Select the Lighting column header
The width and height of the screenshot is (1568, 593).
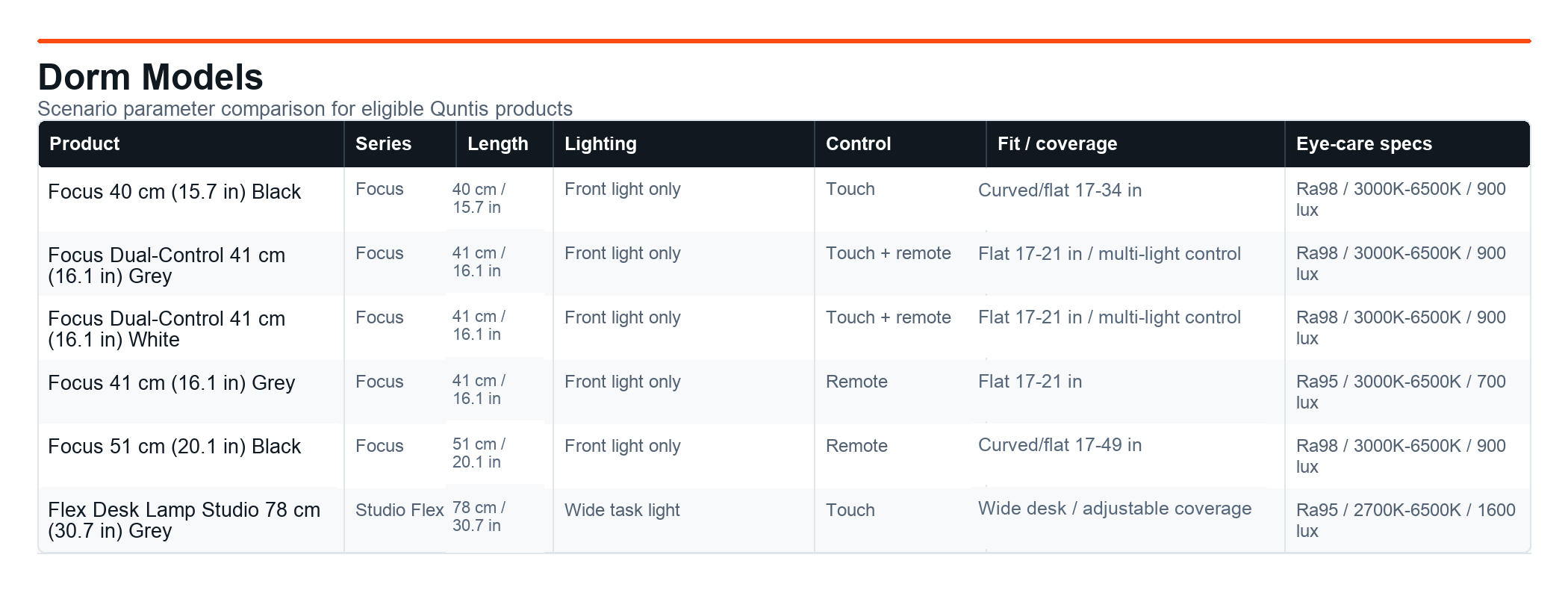(x=684, y=144)
